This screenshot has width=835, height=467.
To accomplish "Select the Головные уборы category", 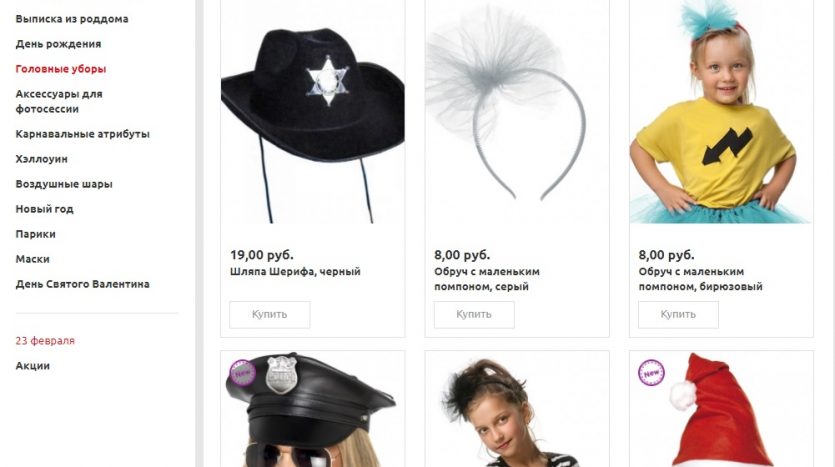I will coord(61,69).
